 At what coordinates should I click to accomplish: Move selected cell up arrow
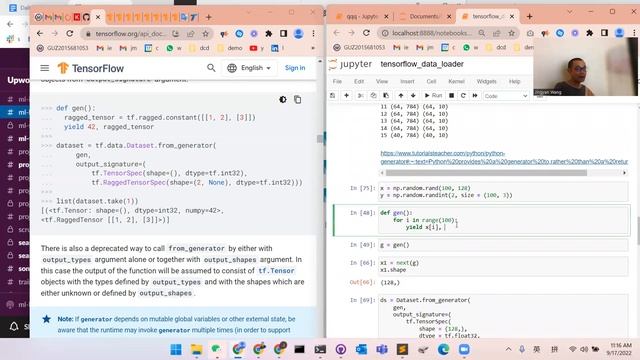click(401, 96)
